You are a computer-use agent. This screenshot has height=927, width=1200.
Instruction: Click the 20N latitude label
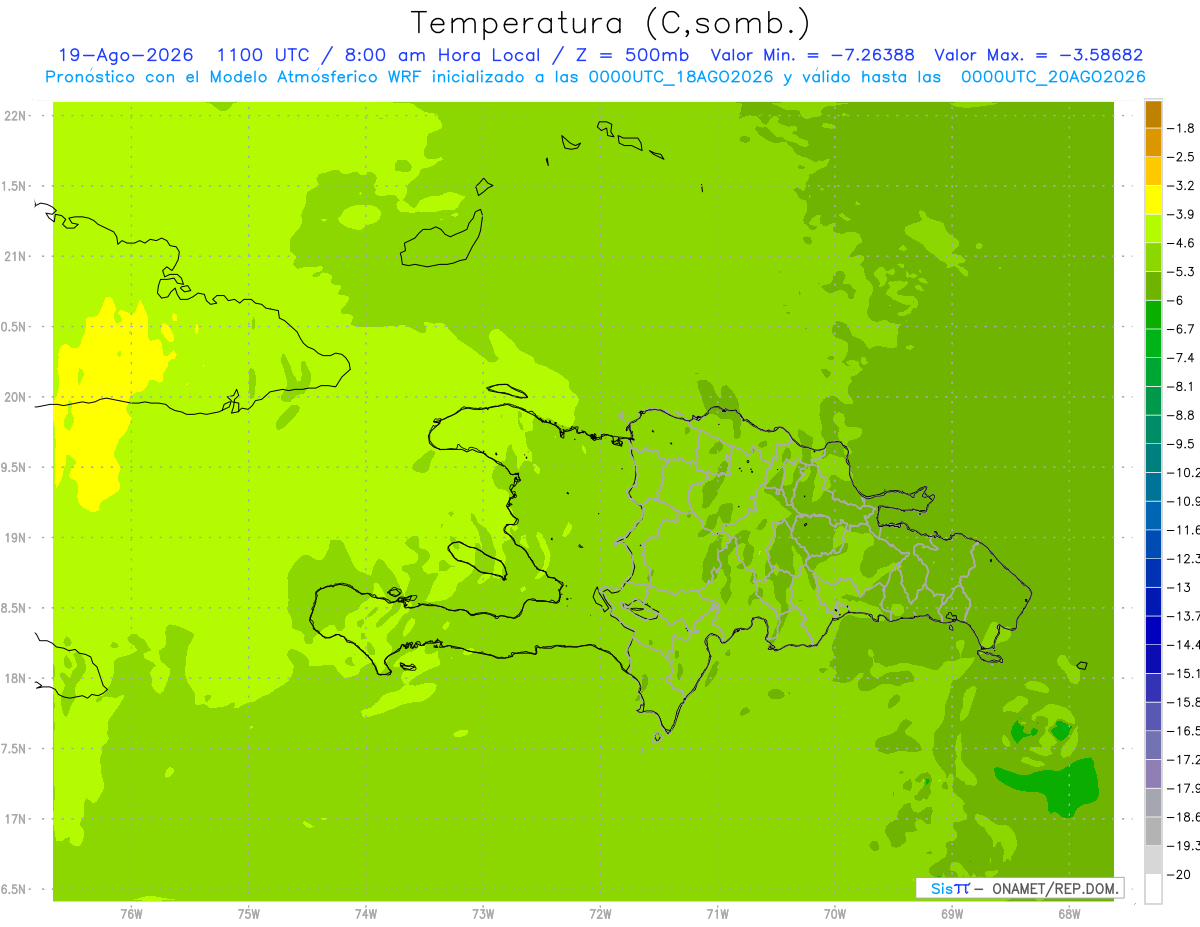16,397
